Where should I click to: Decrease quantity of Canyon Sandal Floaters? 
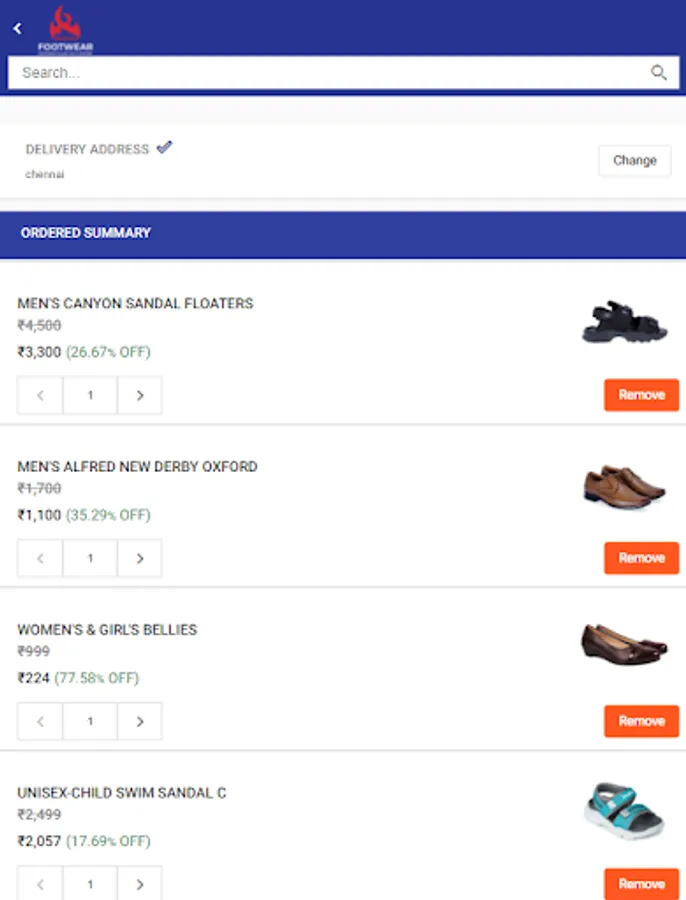(x=41, y=395)
